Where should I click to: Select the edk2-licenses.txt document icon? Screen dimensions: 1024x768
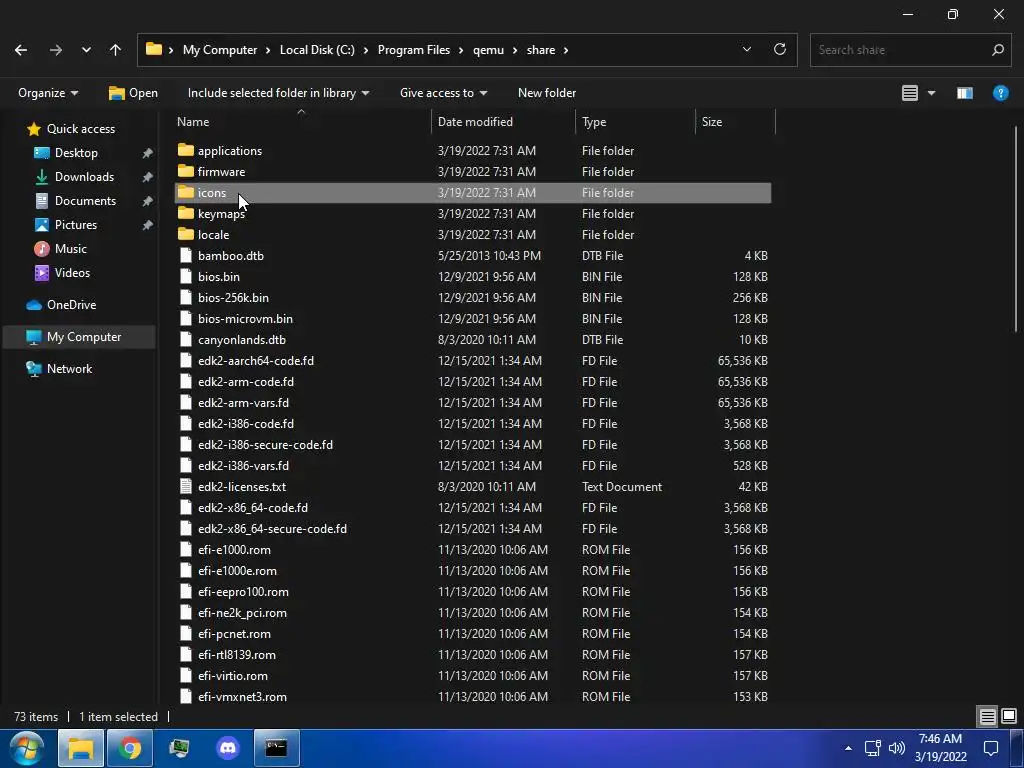186,487
